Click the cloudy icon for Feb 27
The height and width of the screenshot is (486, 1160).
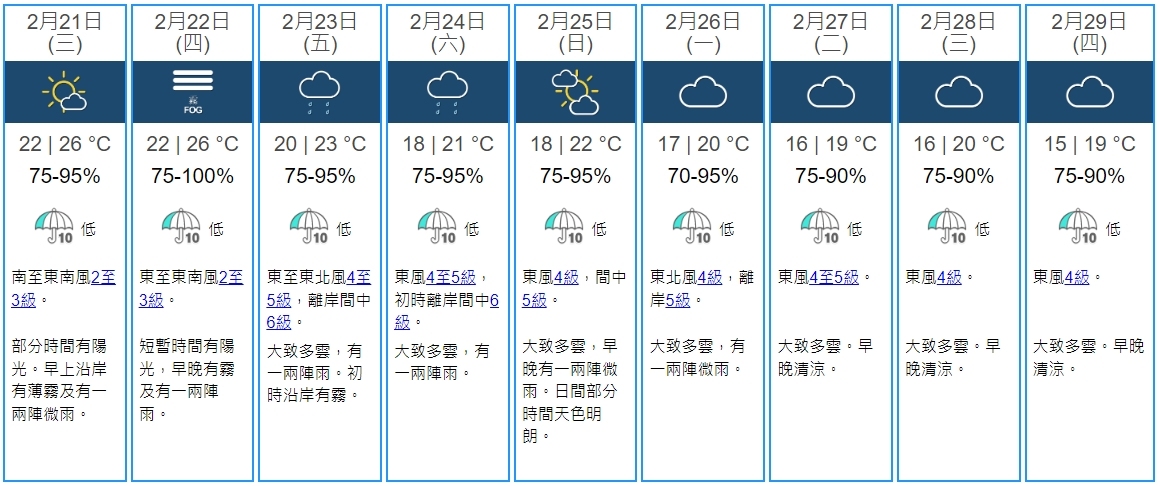point(831,93)
